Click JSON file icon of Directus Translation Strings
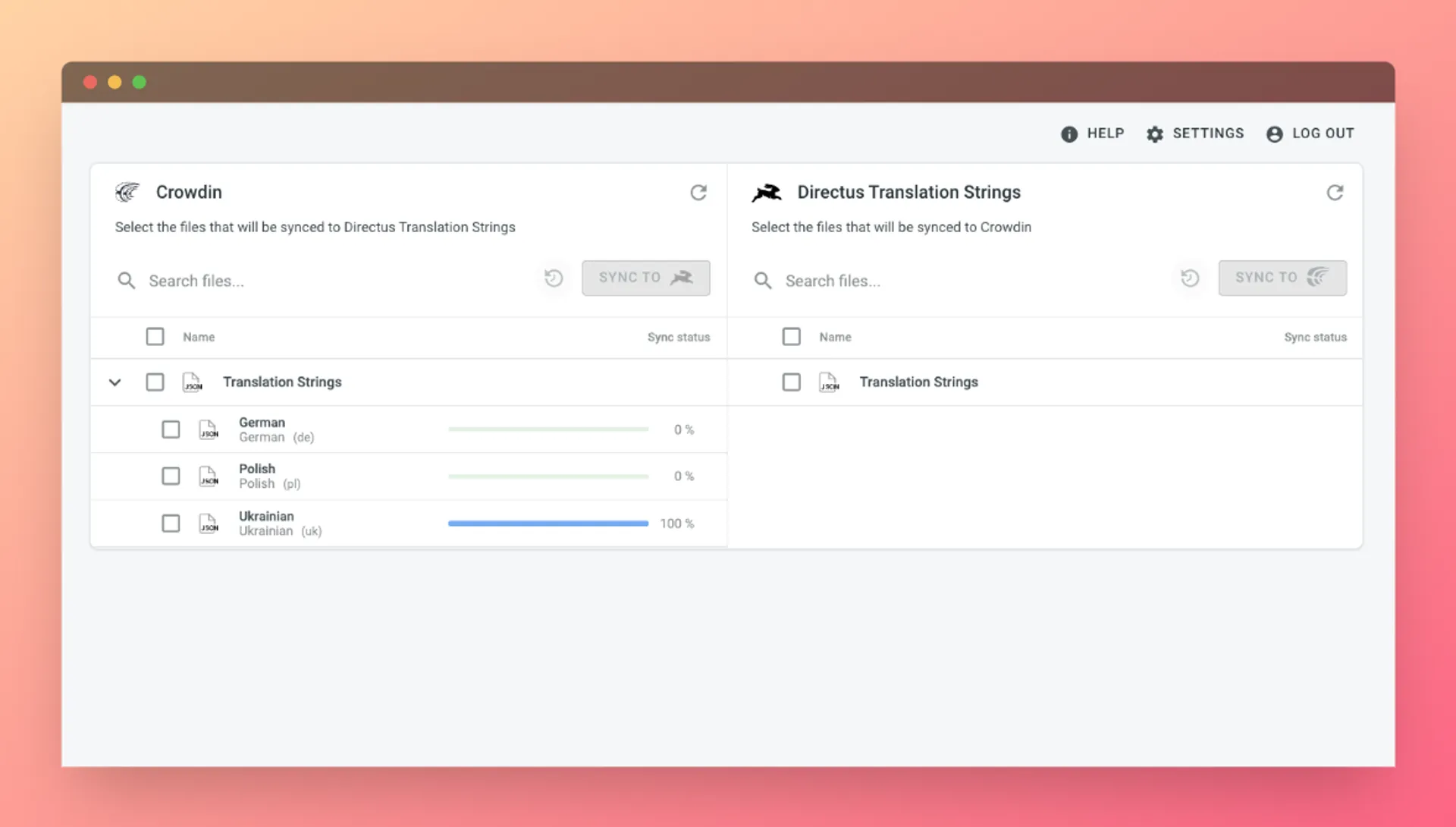The image size is (1456, 827). pos(829,382)
